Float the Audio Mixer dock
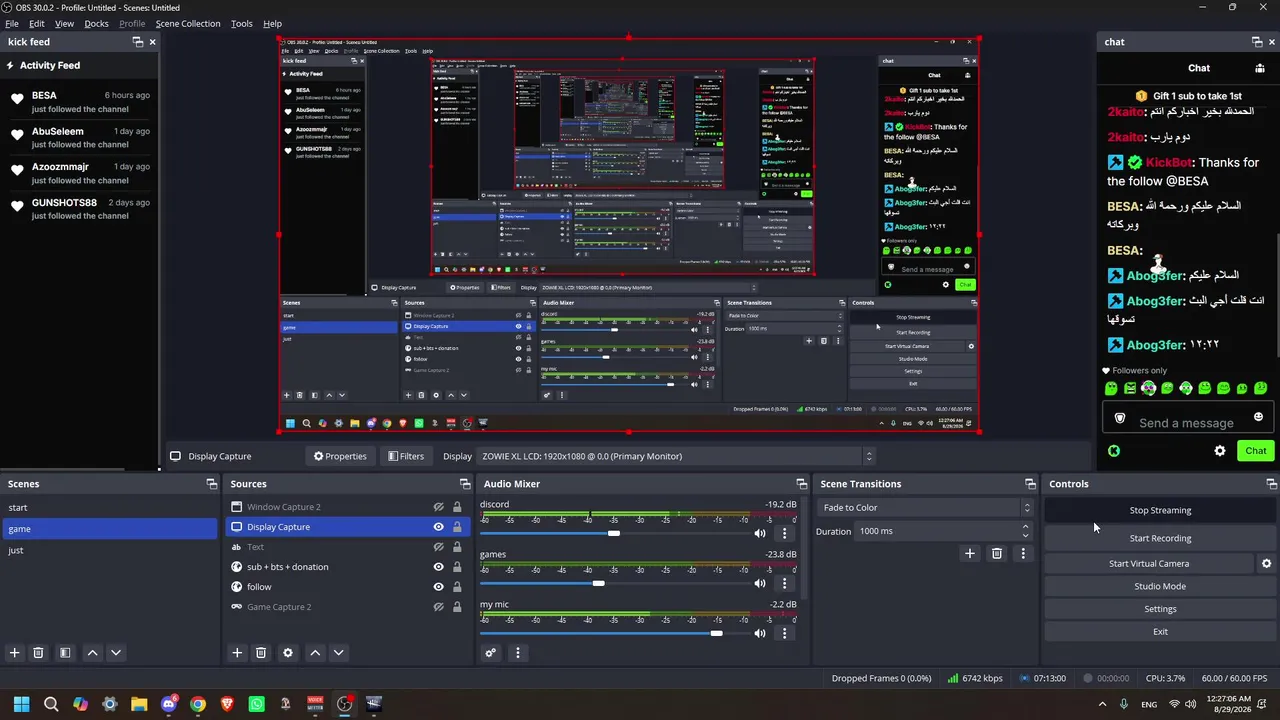 coord(801,484)
